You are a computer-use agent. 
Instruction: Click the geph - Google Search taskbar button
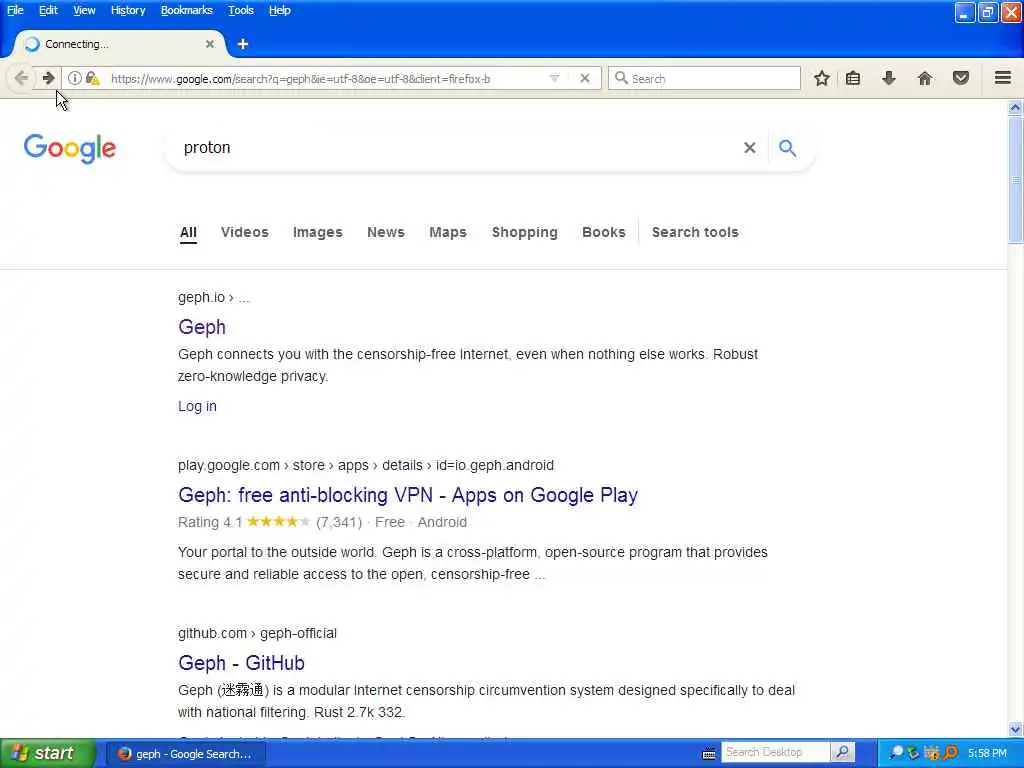(185, 754)
